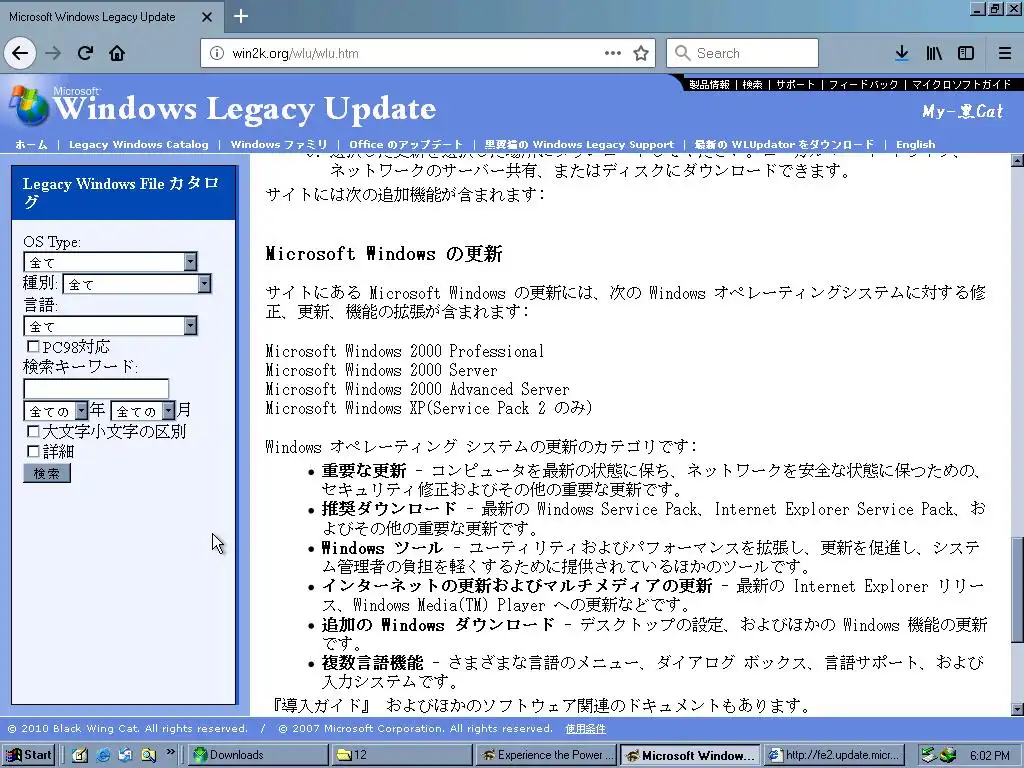Open the Firefox hamburger menu

[1005, 53]
